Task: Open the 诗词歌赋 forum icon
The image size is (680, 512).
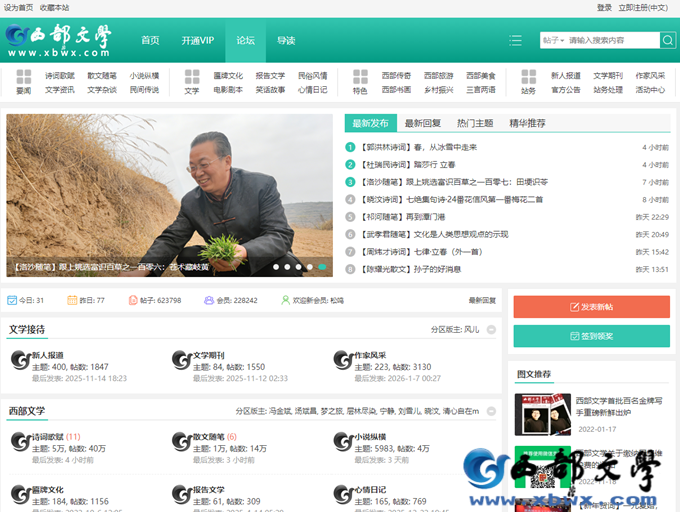Action: pos(20,442)
